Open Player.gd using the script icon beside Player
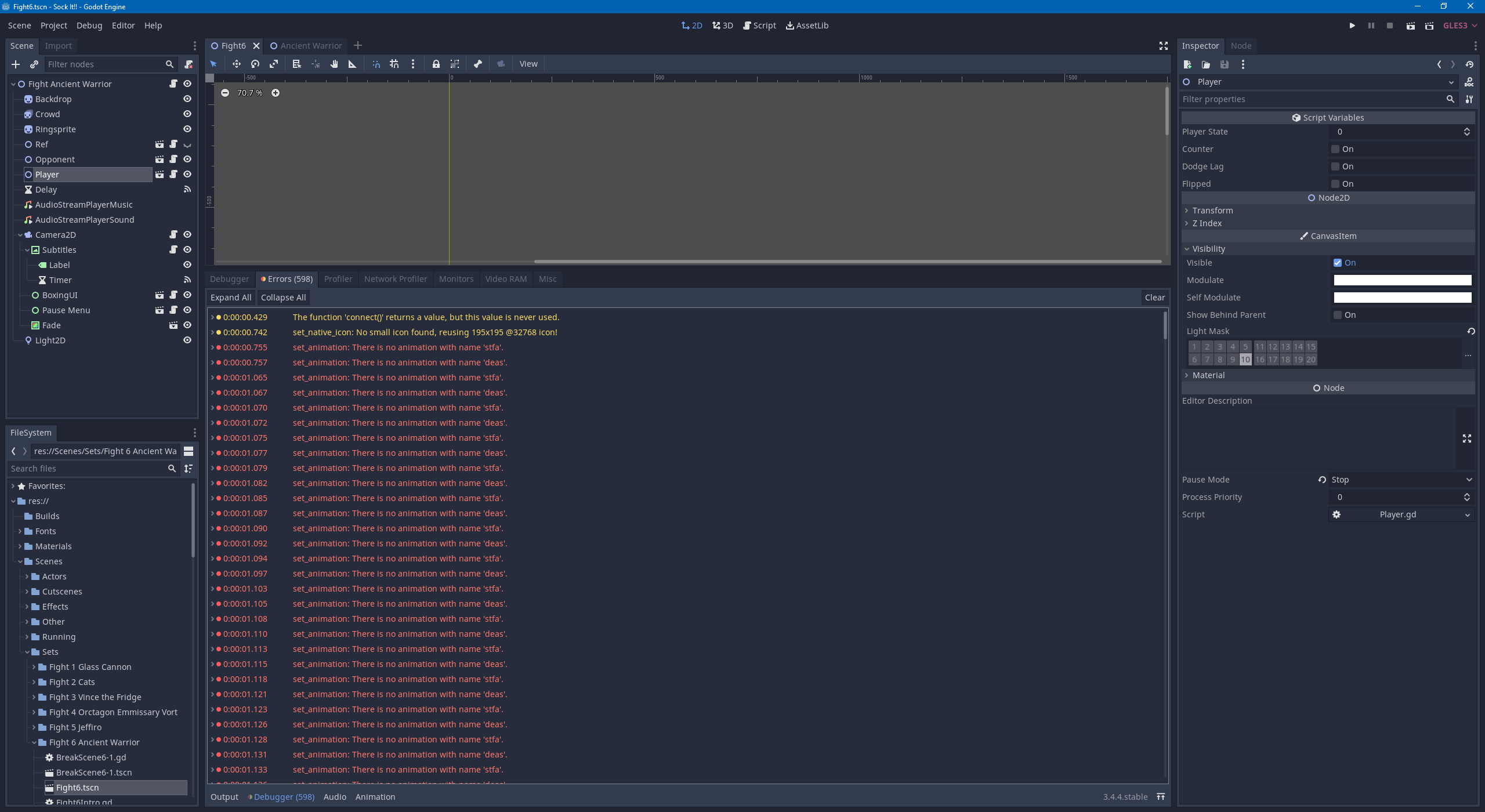 (x=174, y=174)
